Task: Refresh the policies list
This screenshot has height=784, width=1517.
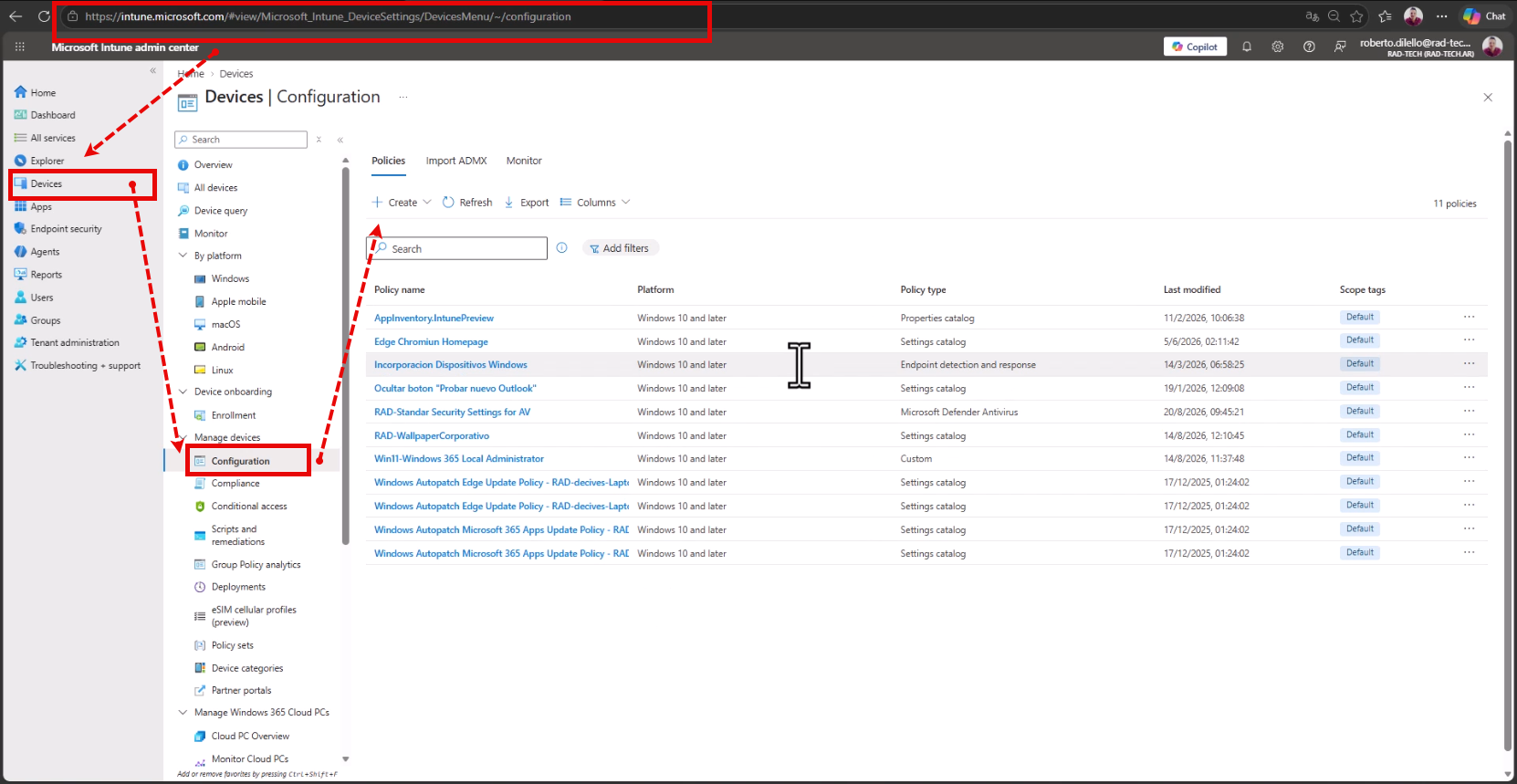Action: 467,203
